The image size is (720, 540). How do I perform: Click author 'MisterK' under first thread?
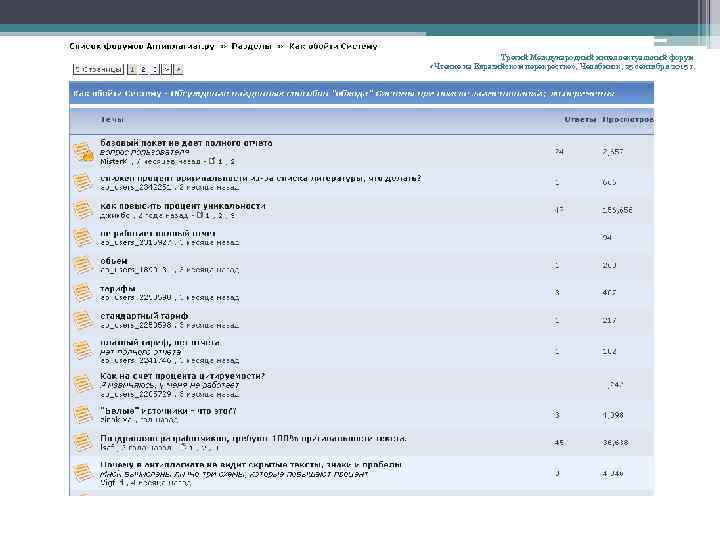tap(113, 162)
